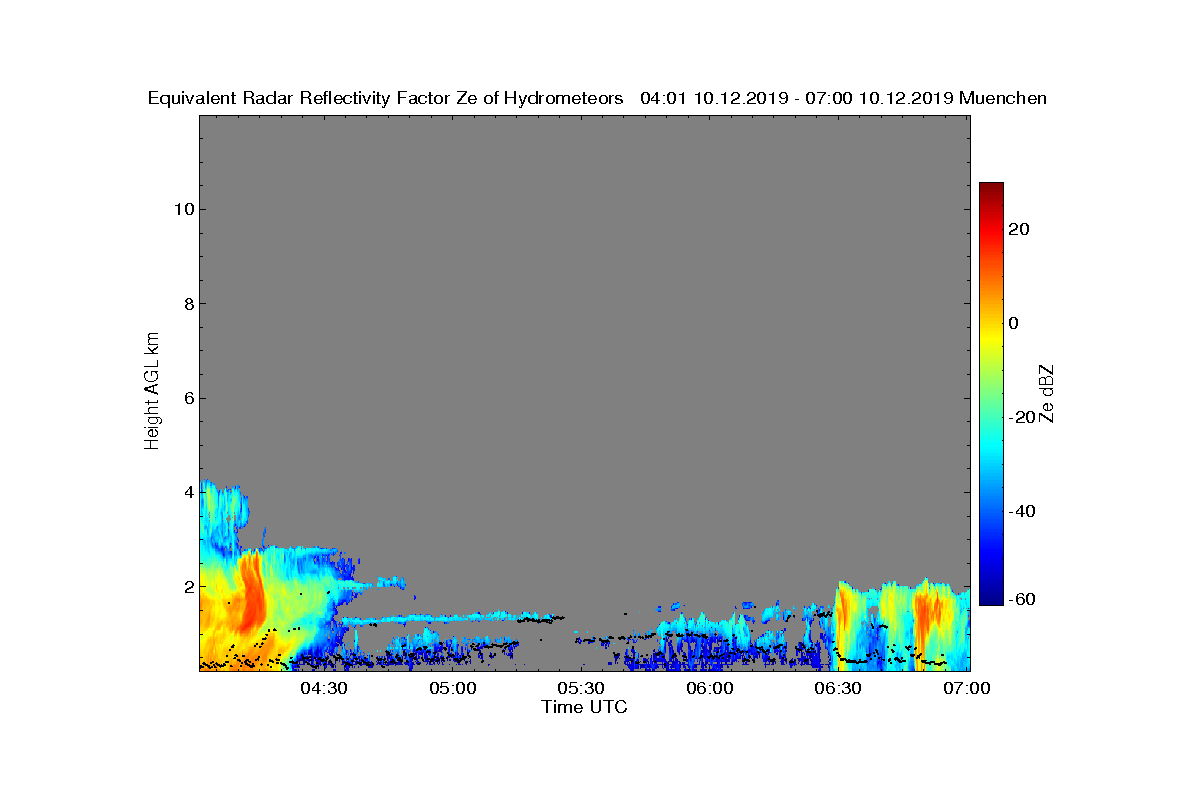Click the height tick label 4
Screen dimensions: 1200x800
(187, 492)
